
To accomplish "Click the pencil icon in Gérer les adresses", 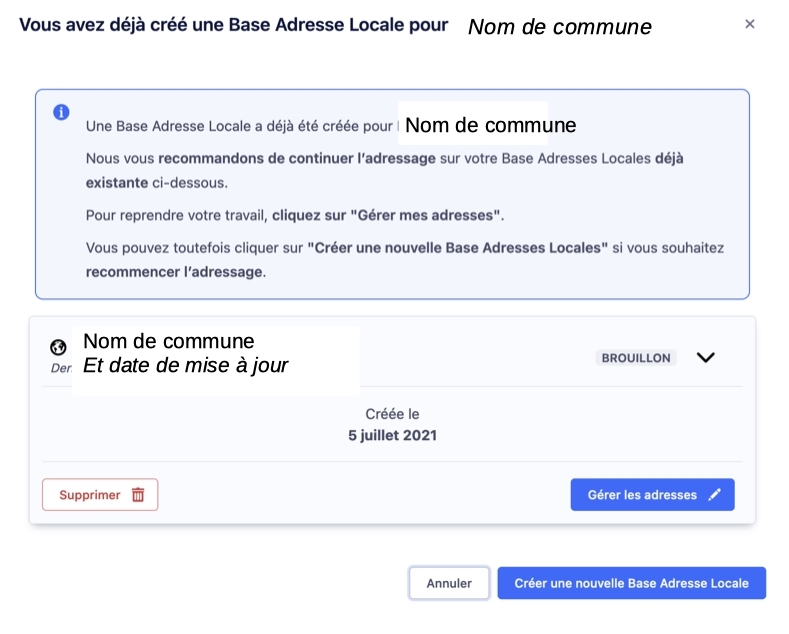I will [x=714, y=495].
